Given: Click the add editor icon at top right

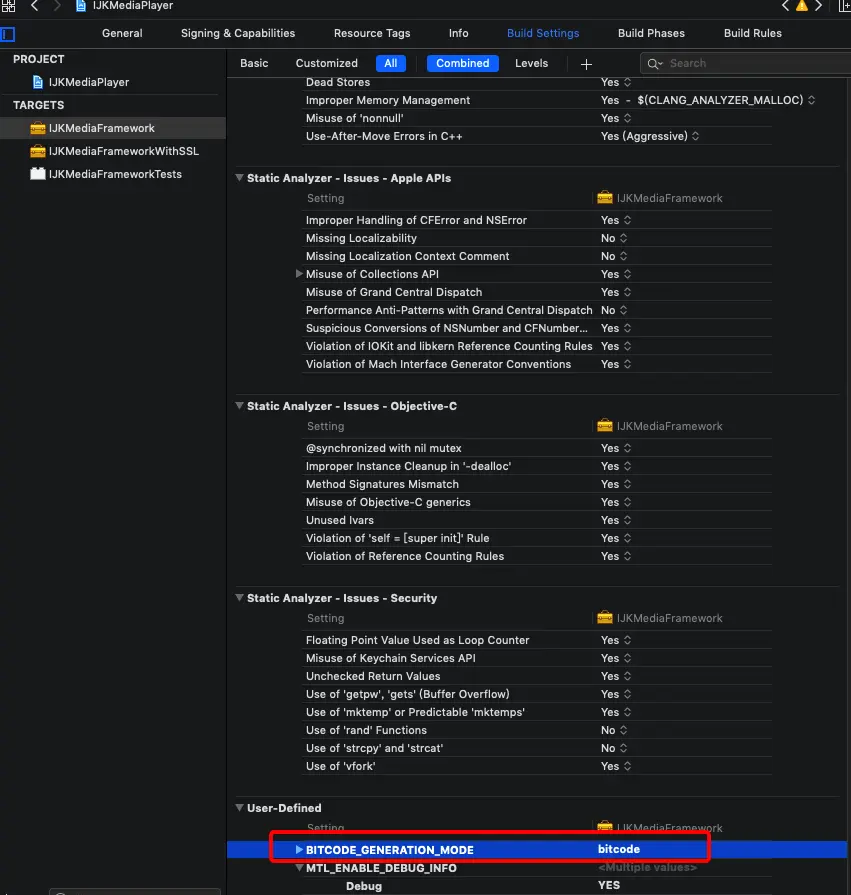Looking at the screenshot, I should [844, 6].
